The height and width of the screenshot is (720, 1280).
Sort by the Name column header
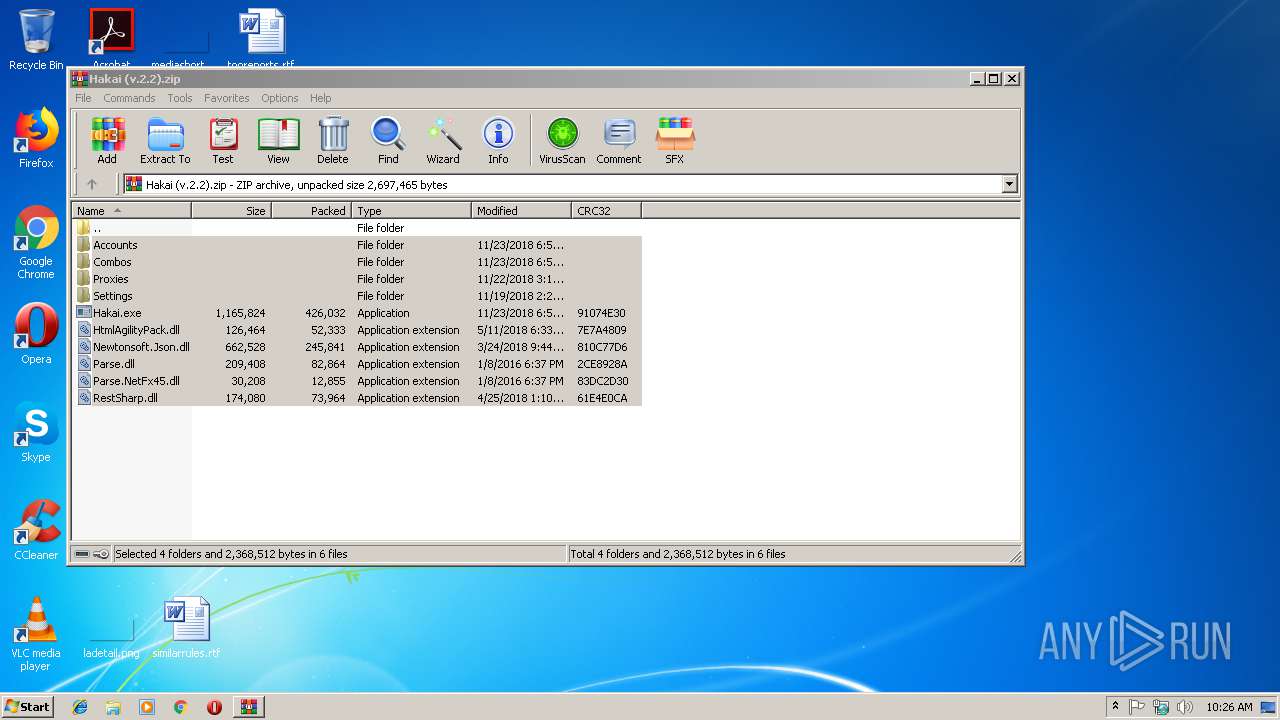point(131,211)
